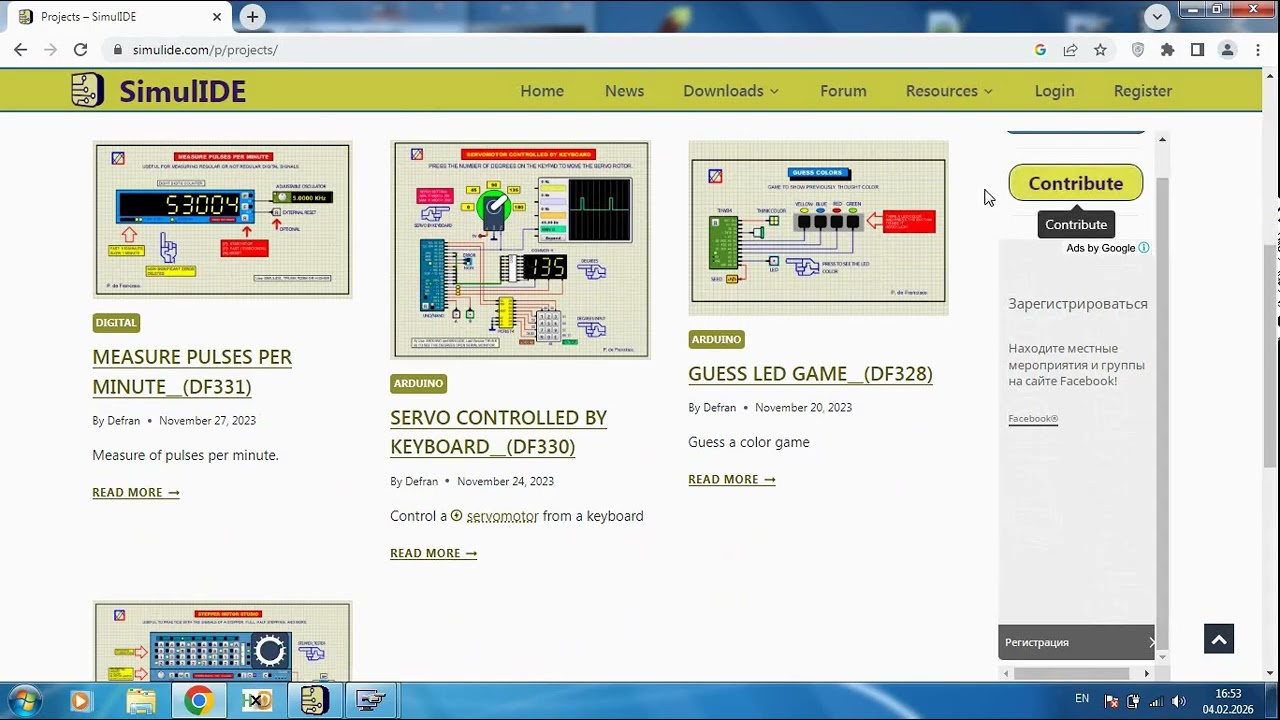Select the ARDUINO tag above Servo Controlled
Screen dimensions: 1280x720
click(418, 383)
